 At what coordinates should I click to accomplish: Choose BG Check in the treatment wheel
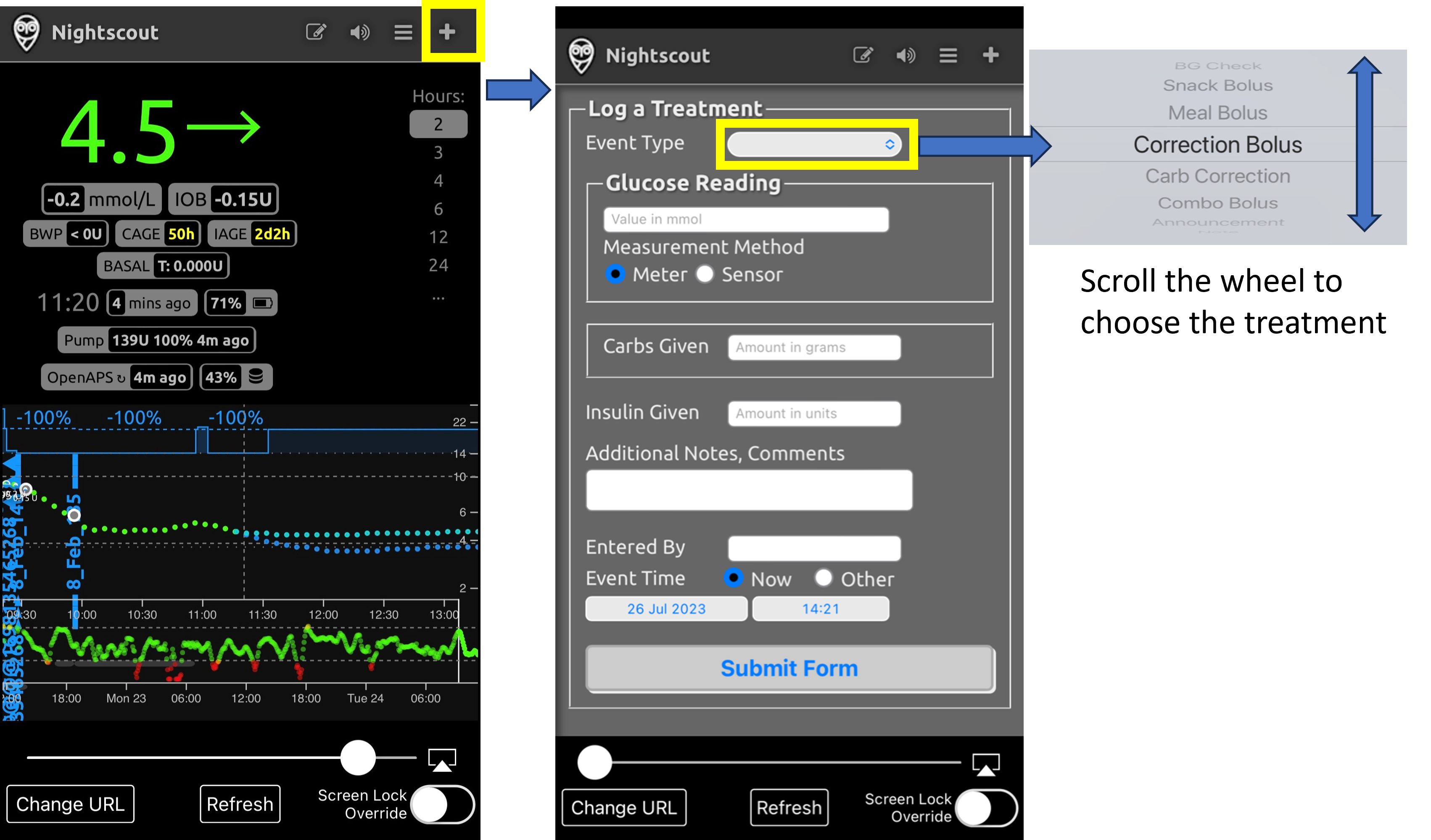pyautogui.click(x=1217, y=66)
